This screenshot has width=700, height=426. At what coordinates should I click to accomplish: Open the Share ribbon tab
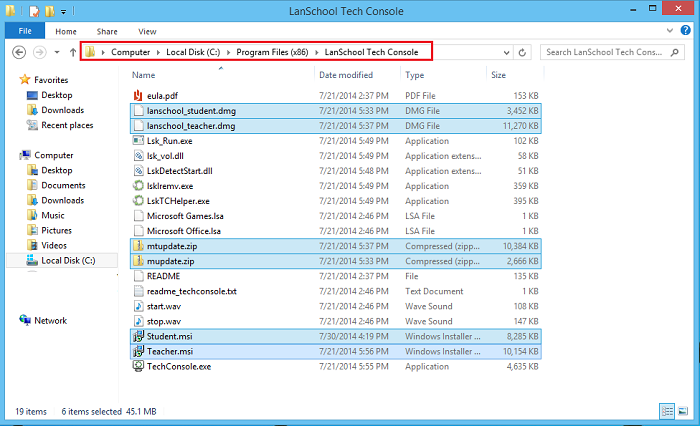pos(107,31)
